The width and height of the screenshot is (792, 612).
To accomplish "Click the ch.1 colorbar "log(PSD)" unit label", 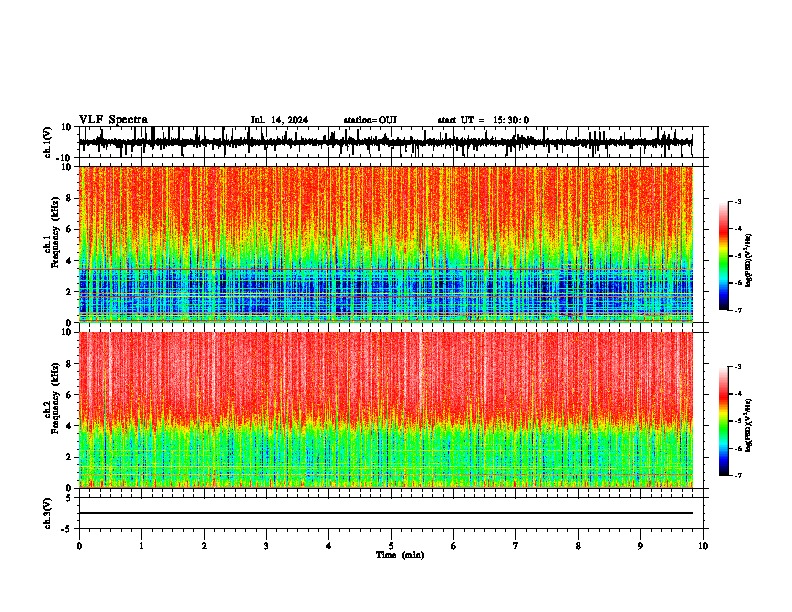I will click(x=749, y=261).
